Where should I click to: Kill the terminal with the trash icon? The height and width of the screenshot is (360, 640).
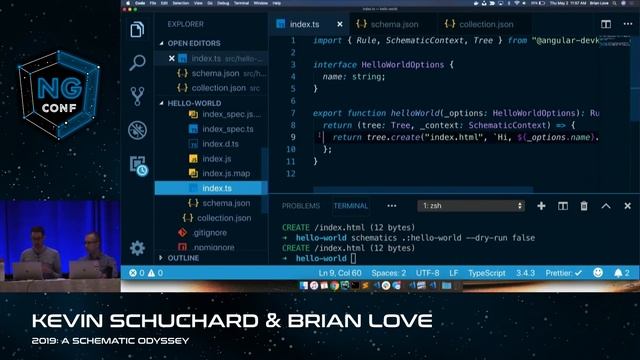[x=584, y=206]
